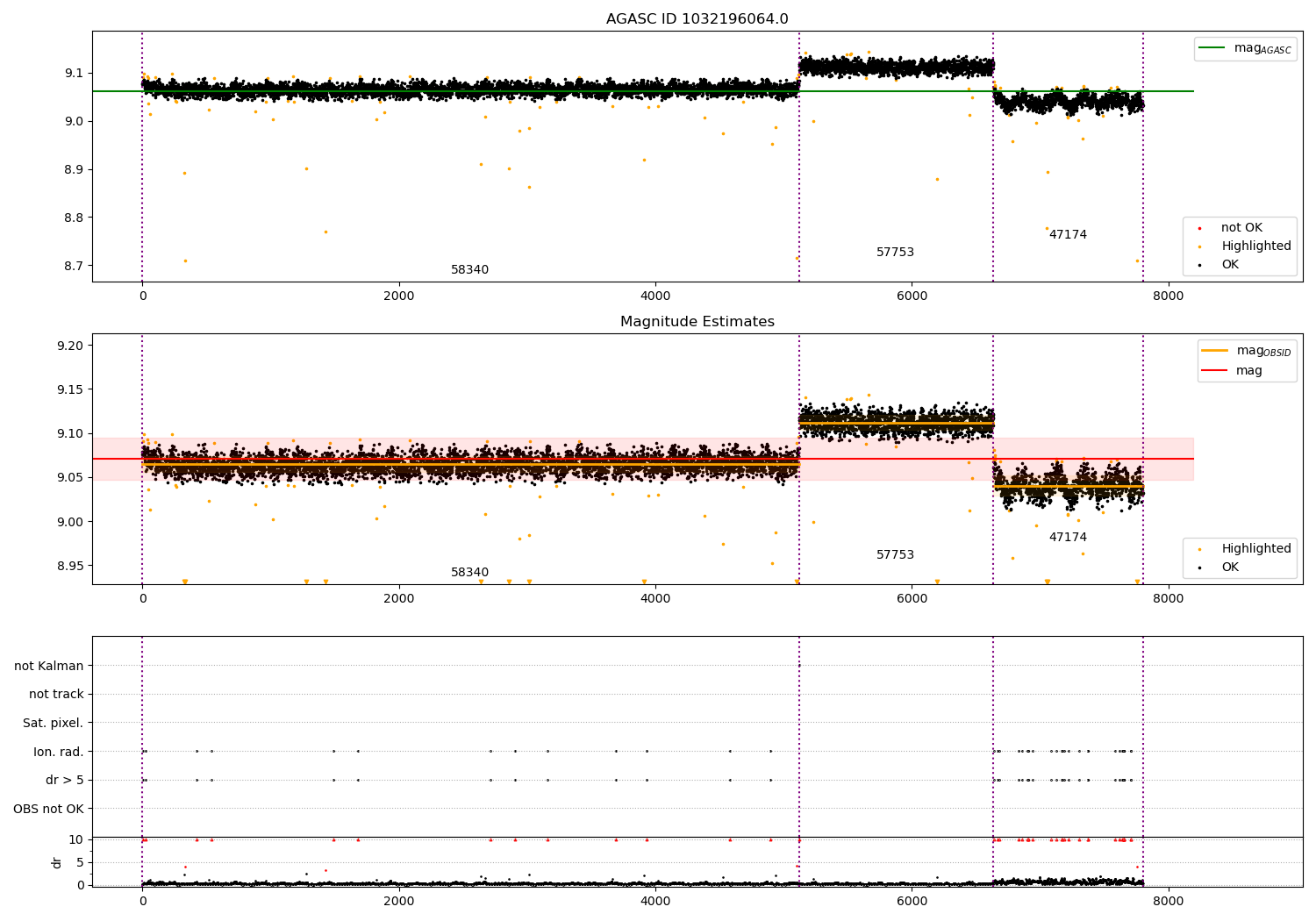This screenshot has width=1316, height=921.
Task: Select the orange mag OBSID legend entry
Action: pos(1246,351)
